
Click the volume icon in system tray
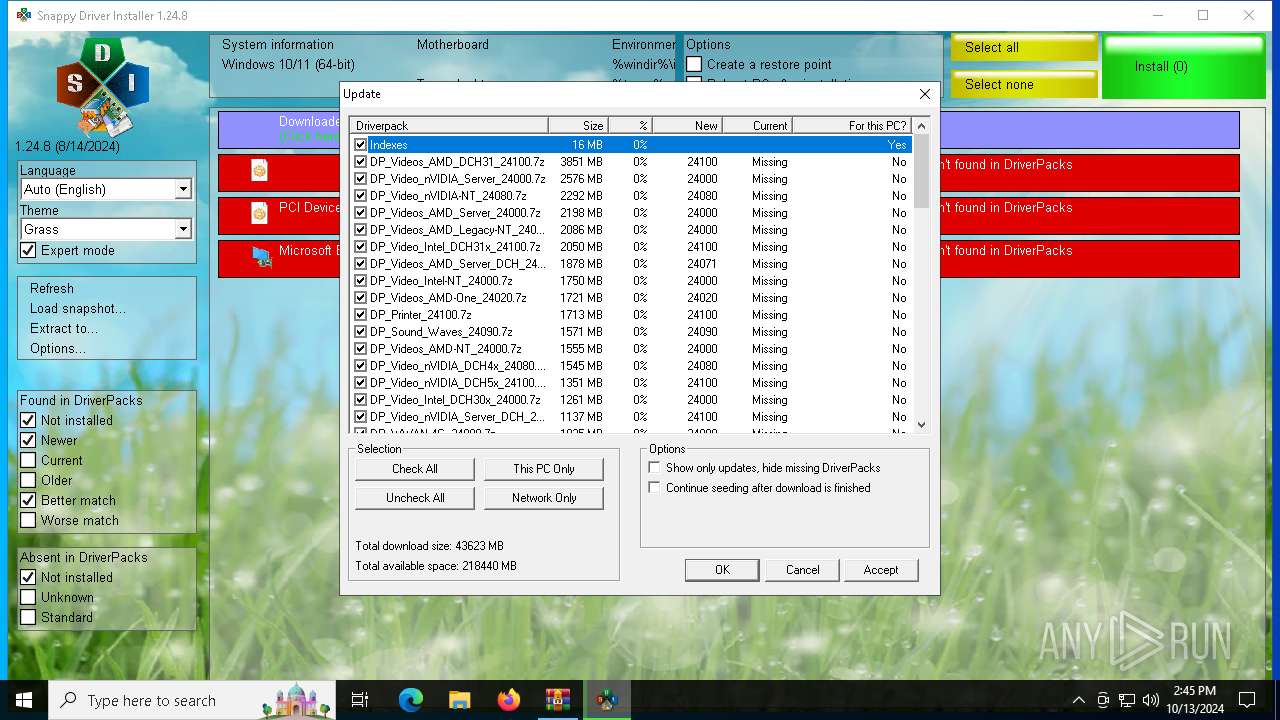[x=1151, y=700]
